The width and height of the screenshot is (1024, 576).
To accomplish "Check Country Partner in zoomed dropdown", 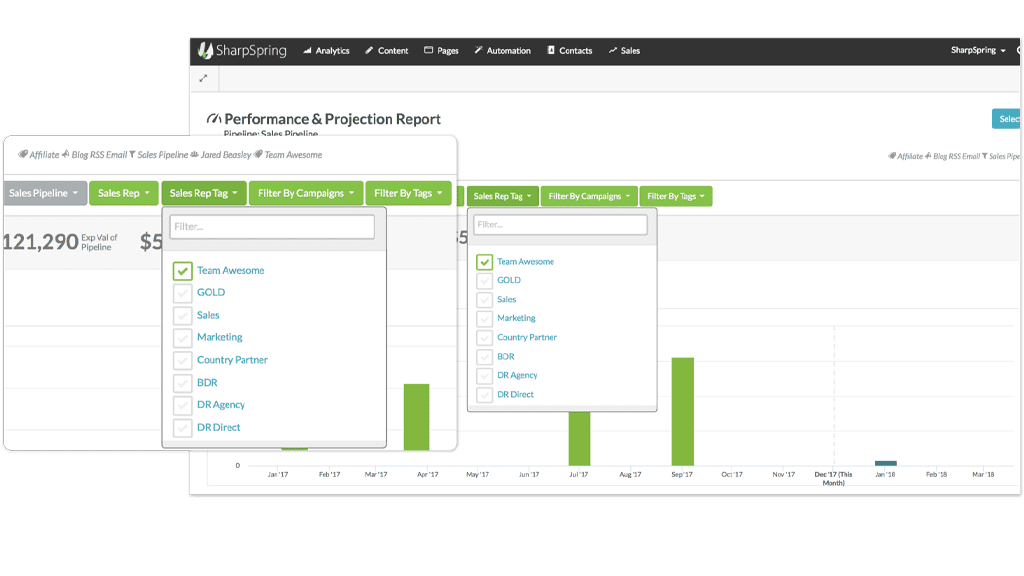I will pyautogui.click(x=183, y=360).
